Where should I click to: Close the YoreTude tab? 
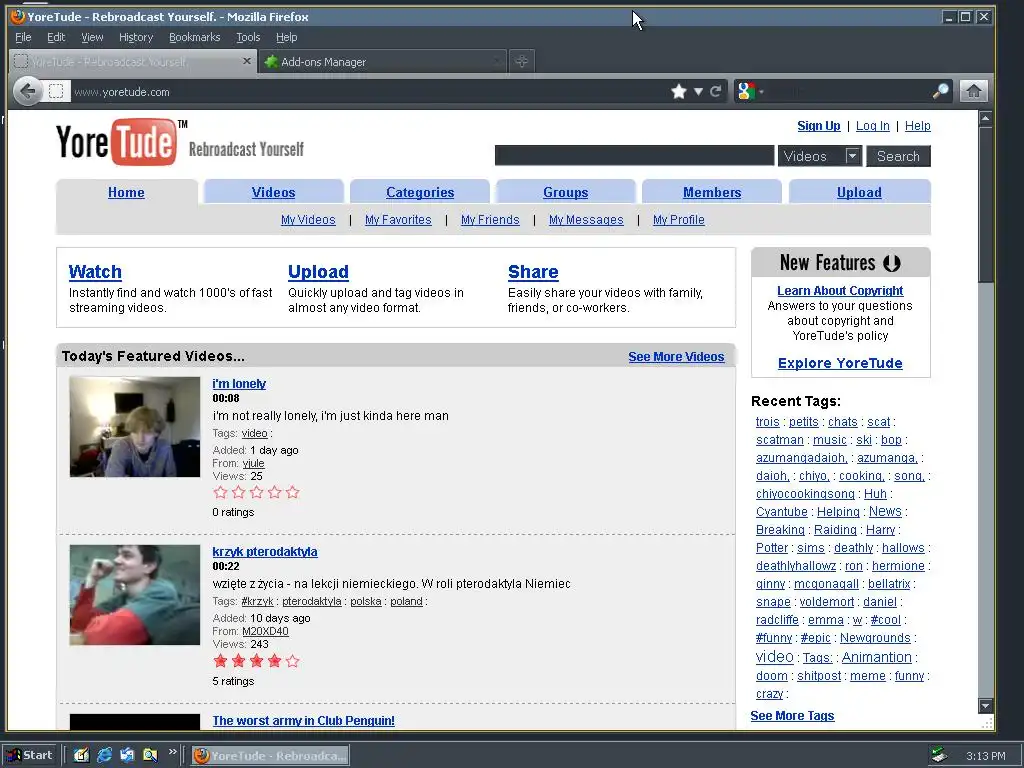(x=246, y=61)
